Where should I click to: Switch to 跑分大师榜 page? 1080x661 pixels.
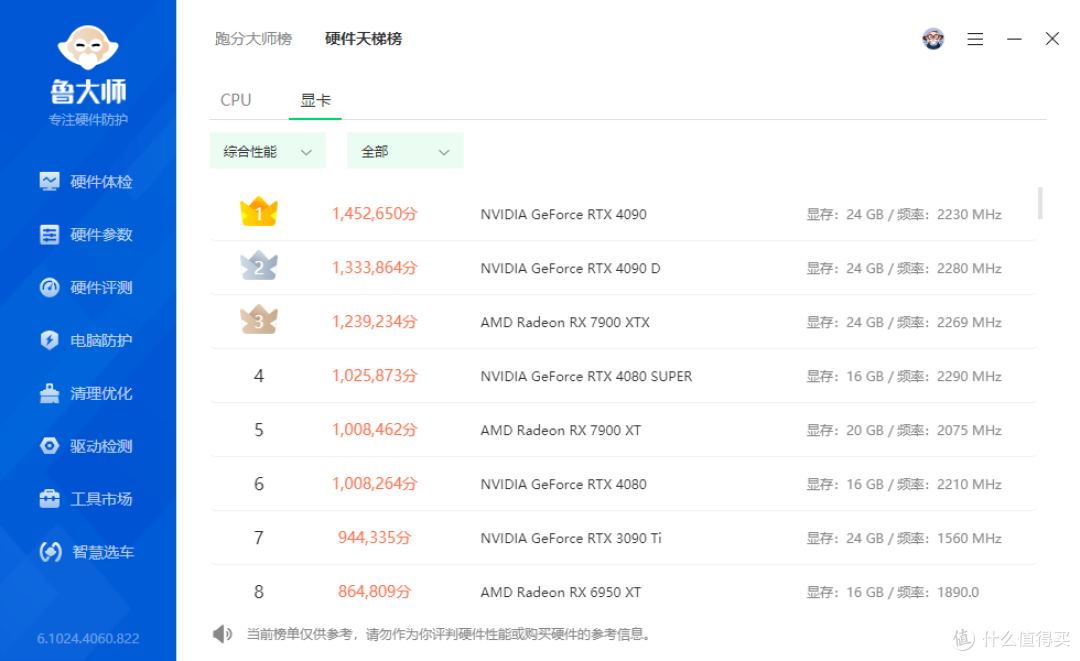click(253, 39)
